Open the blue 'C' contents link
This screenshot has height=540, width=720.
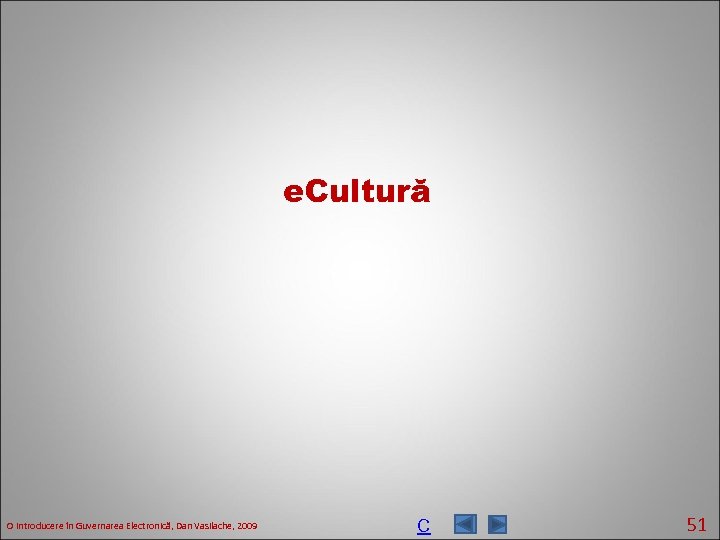(x=423, y=525)
